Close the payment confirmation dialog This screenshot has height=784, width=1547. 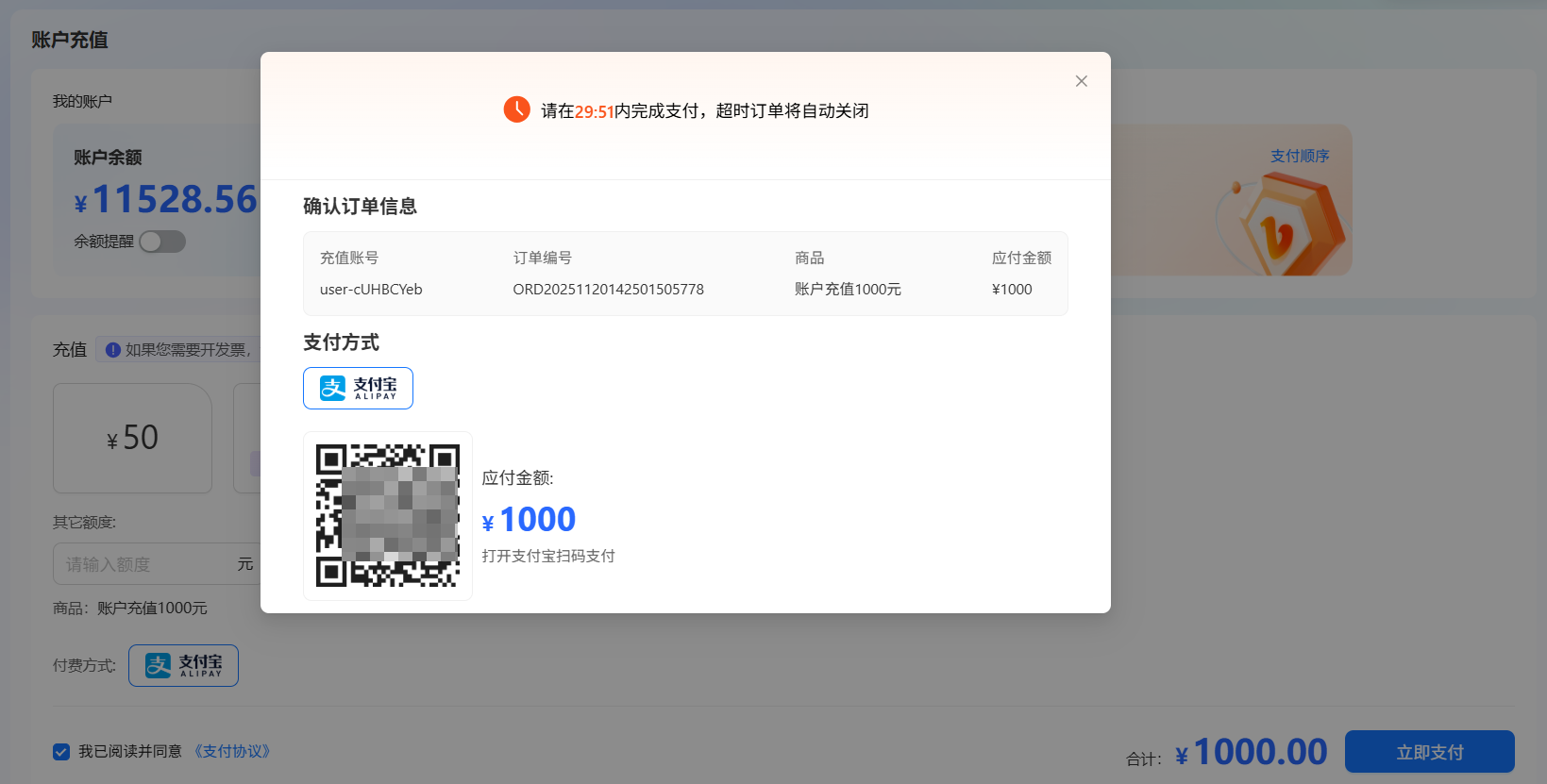tap(1082, 81)
